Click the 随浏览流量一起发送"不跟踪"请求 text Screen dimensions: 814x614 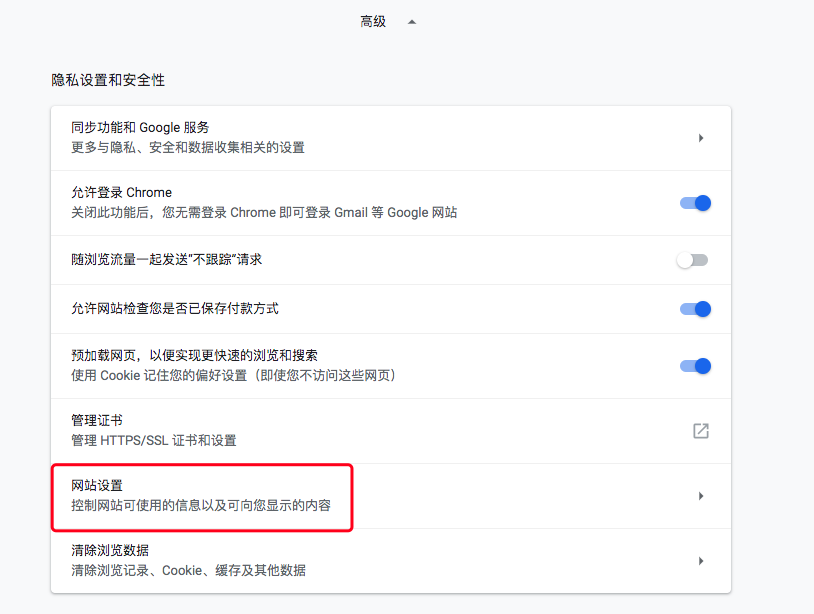(x=167, y=260)
